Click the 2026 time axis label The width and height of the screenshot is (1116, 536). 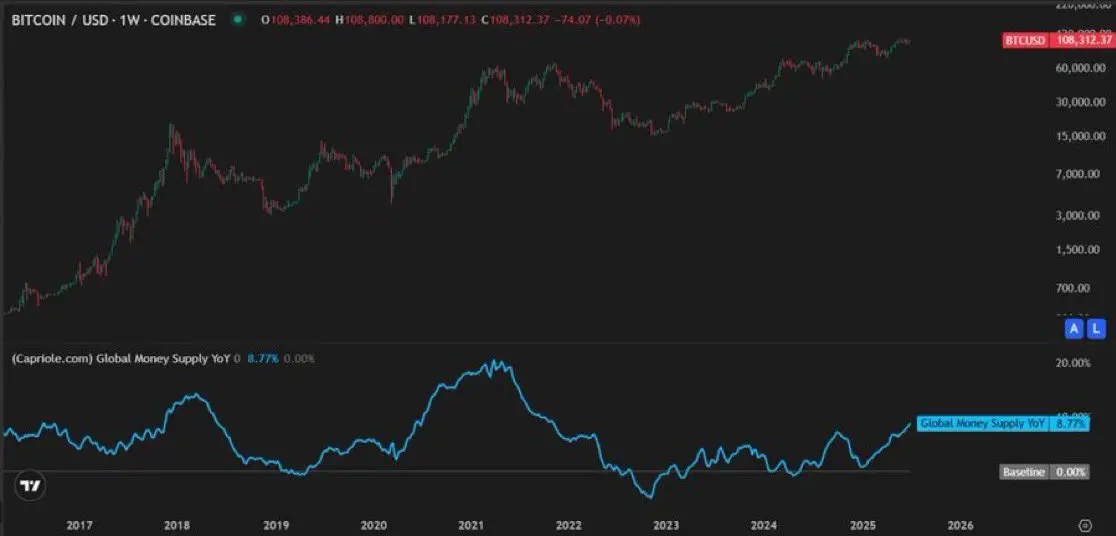pyautogui.click(x=961, y=525)
